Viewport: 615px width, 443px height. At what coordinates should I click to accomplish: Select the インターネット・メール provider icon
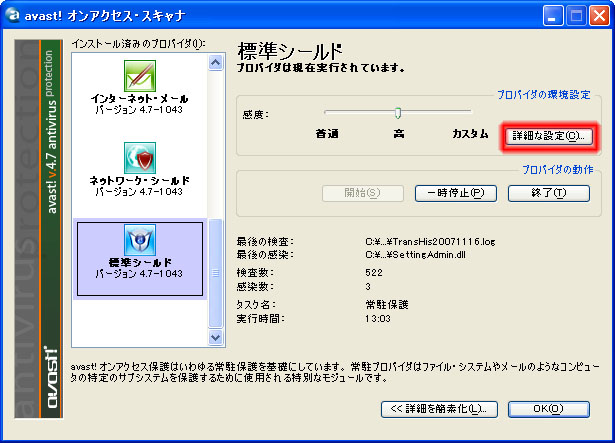140,76
